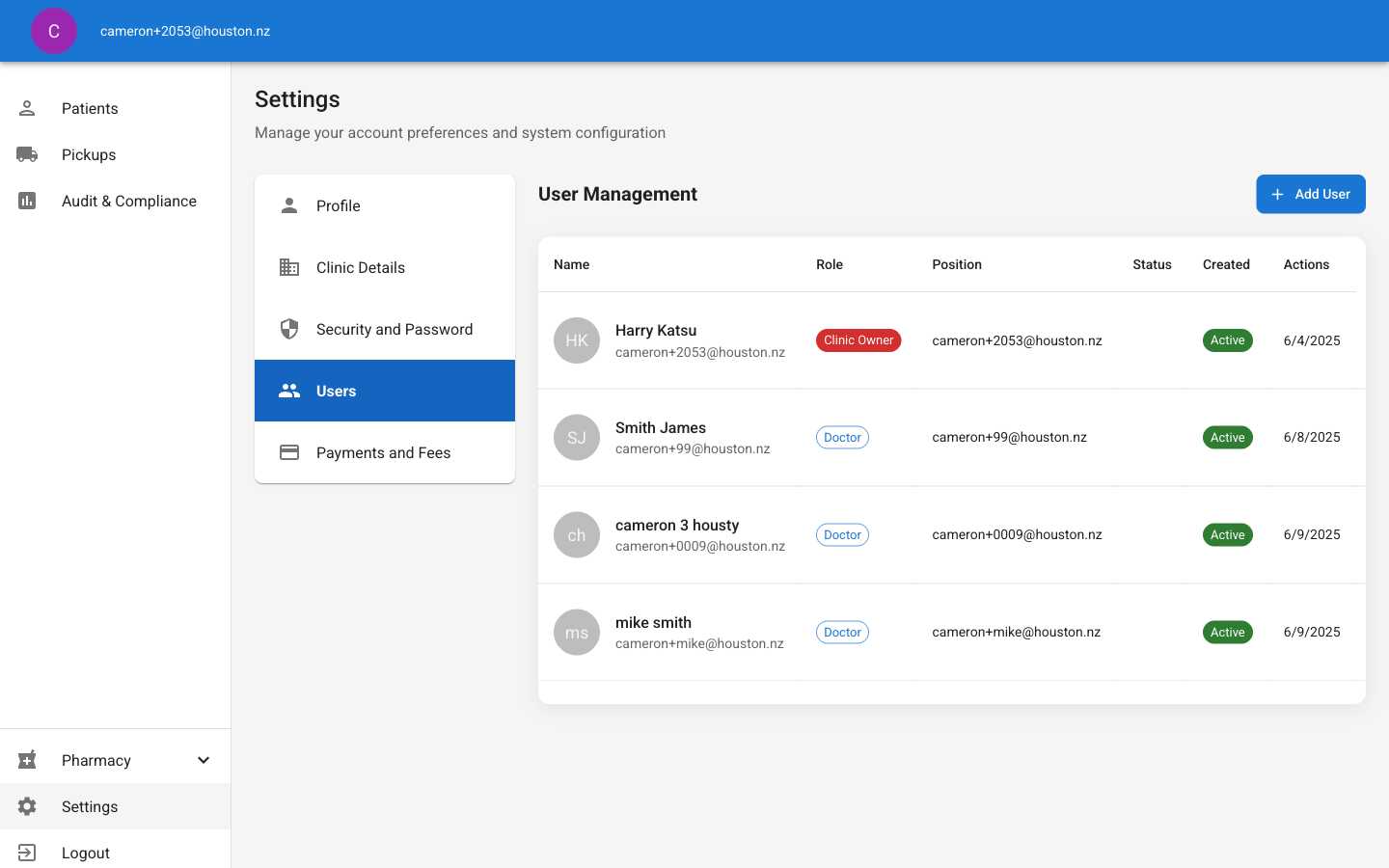This screenshot has width=1389, height=868.
Task: Click the Clinic Details building icon
Action: tap(289, 267)
